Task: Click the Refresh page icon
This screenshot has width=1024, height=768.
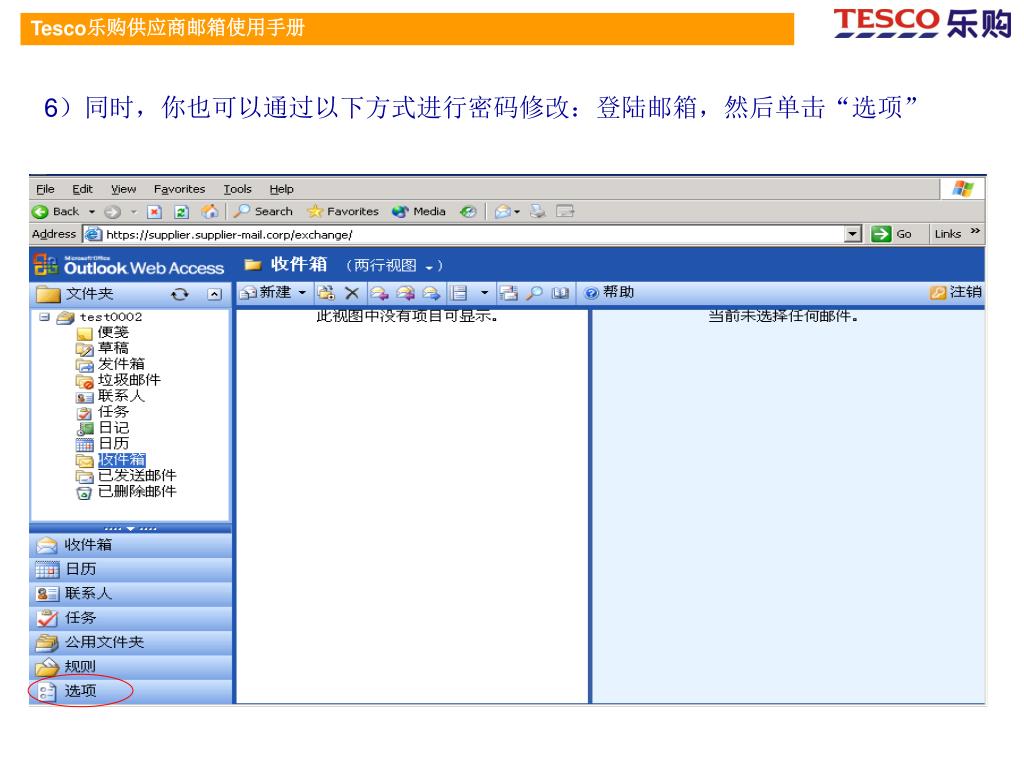Action: click(182, 212)
